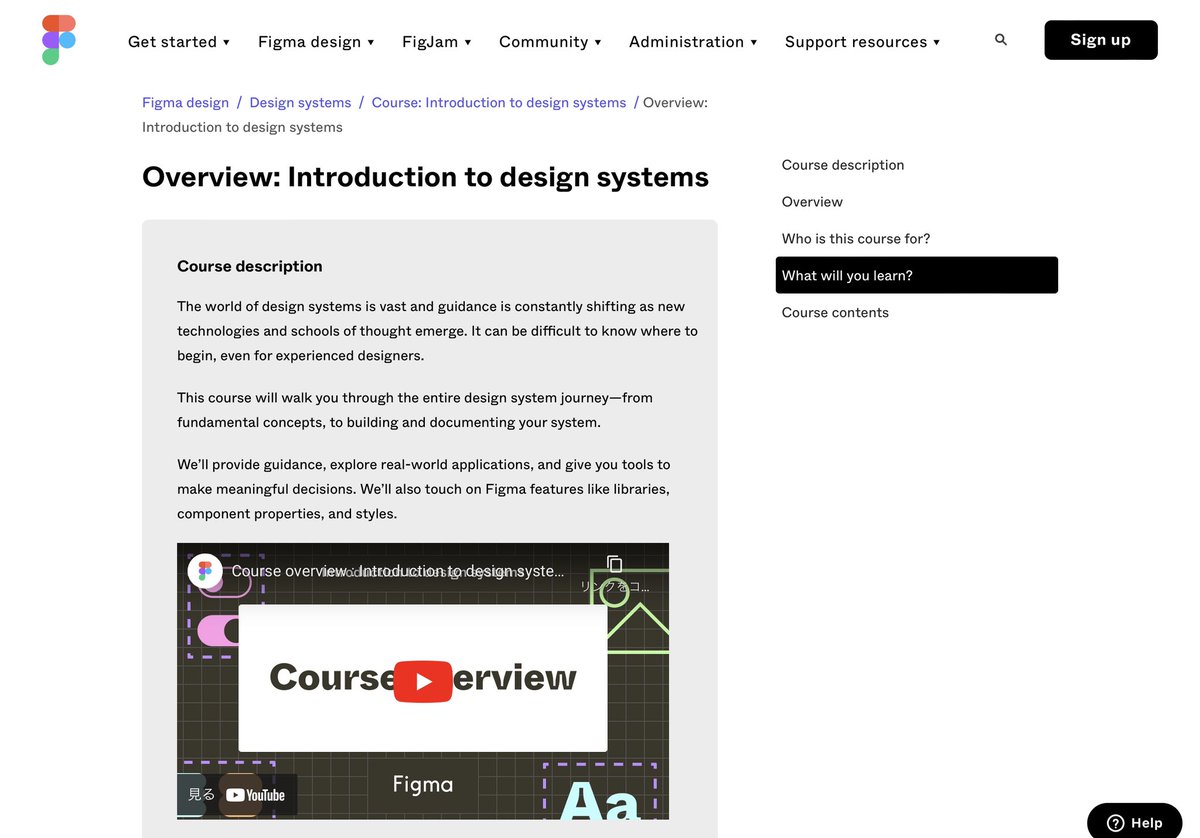Viewport: 1200px width, 838px height.
Task: Click the question mark Help icon
Action: (x=1116, y=823)
